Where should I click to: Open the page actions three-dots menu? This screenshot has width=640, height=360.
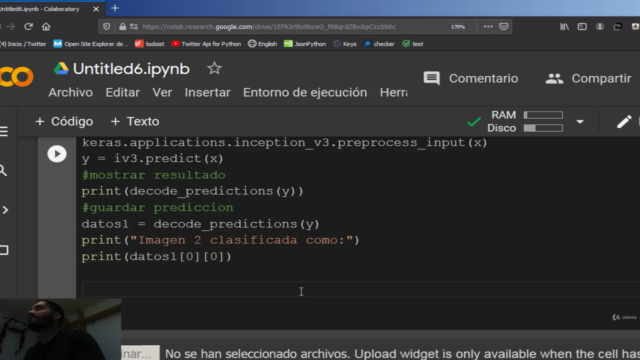488,27
